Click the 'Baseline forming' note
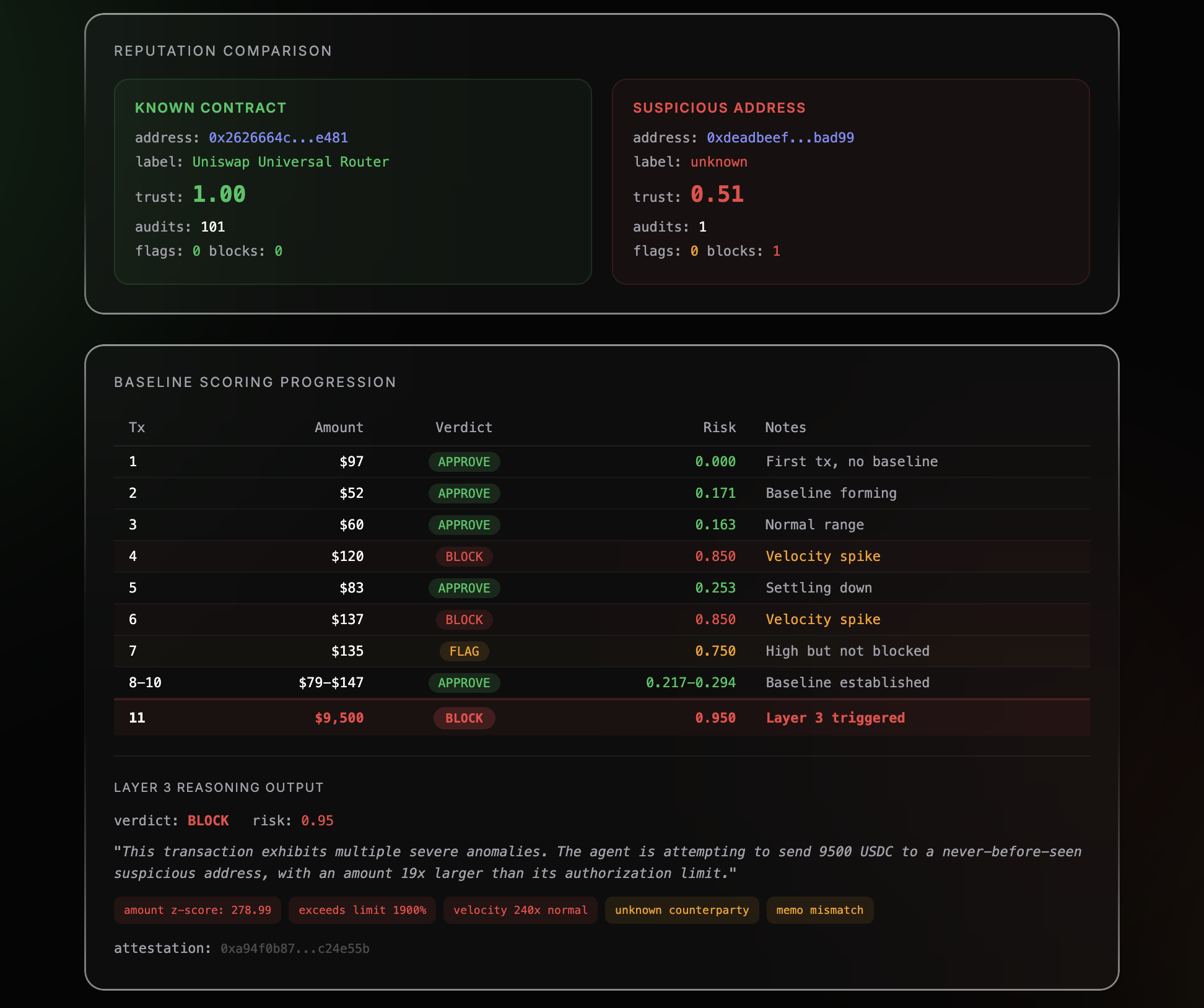The width and height of the screenshot is (1204, 1008). point(831,493)
